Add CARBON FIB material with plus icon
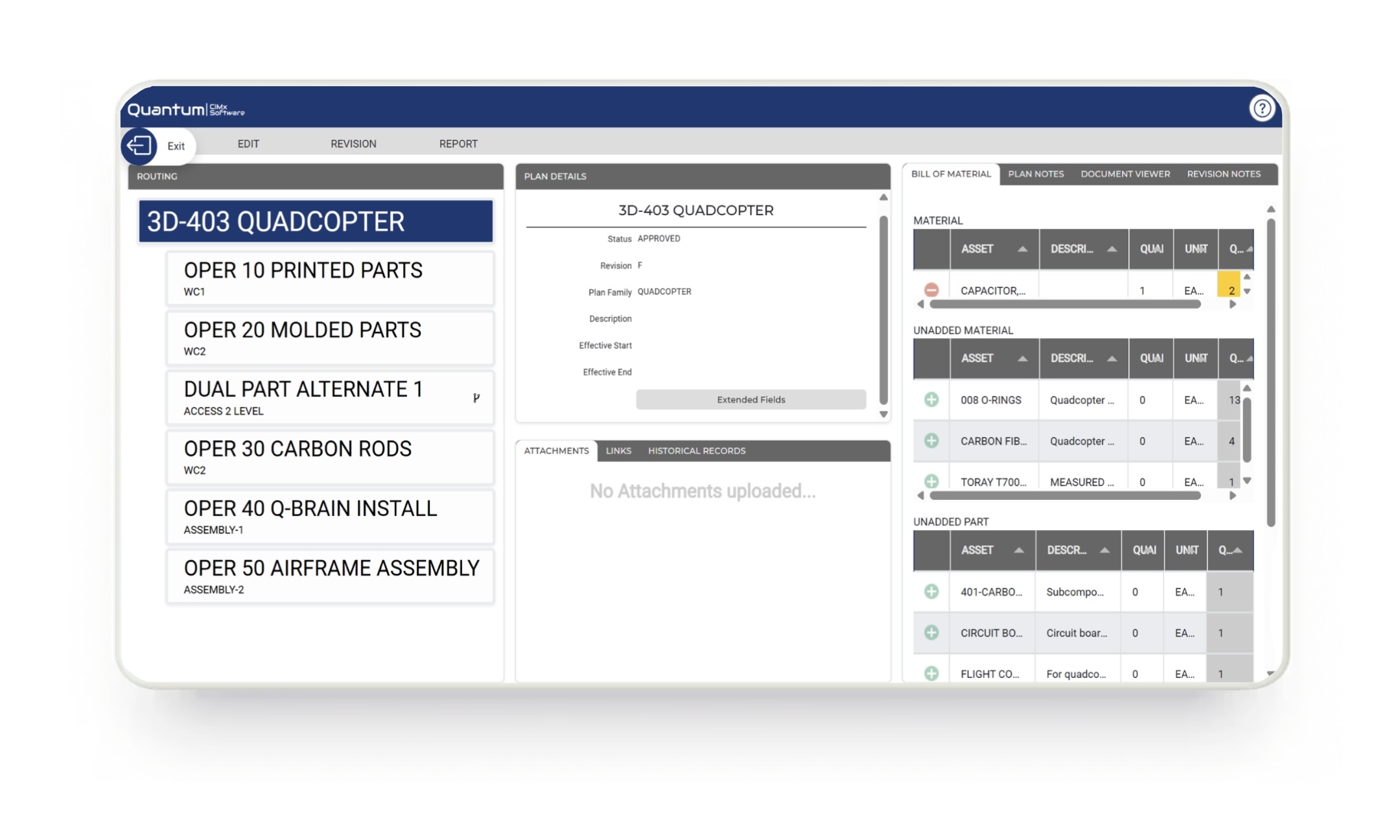 pos(931,441)
